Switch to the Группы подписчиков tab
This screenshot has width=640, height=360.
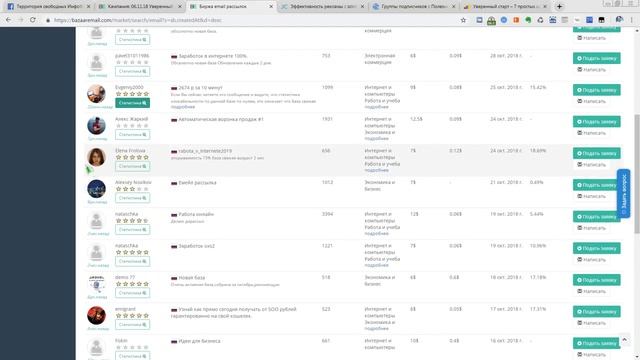pyautogui.click(x=413, y=7)
